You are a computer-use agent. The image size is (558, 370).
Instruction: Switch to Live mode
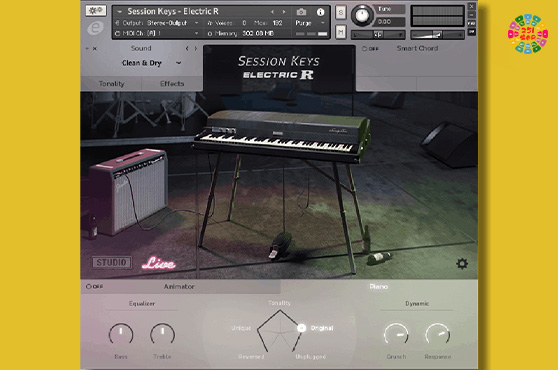159,263
